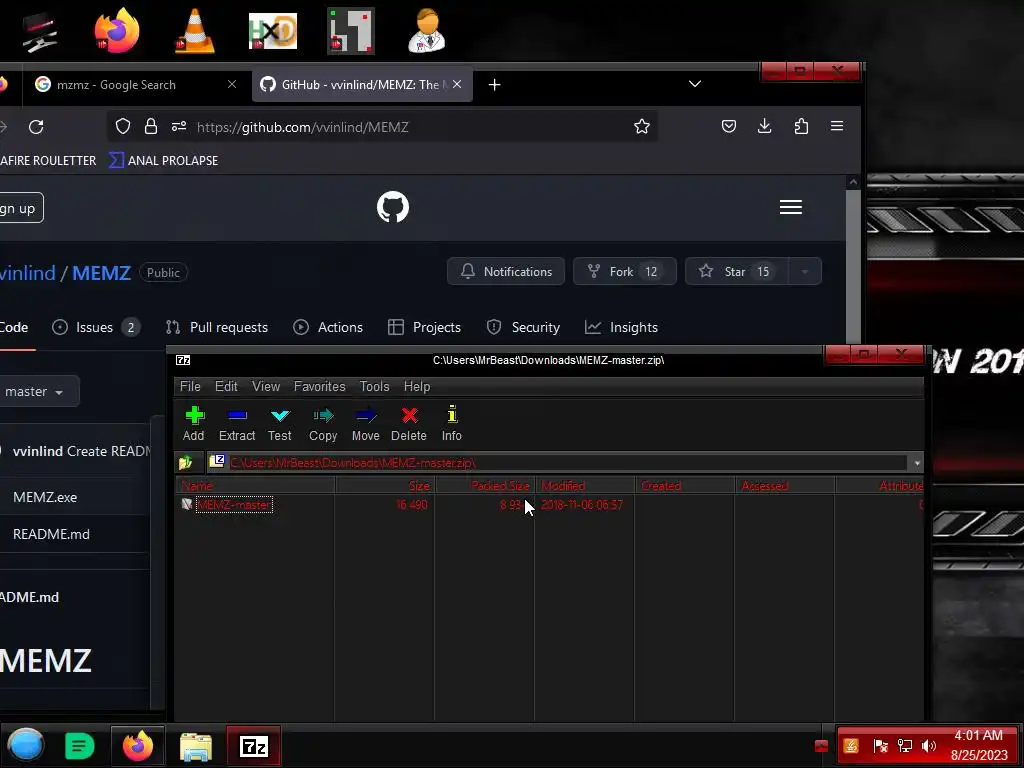This screenshot has height=768, width=1024.
Task: Expand the 7-Zip address path dropdown
Action: coord(917,463)
